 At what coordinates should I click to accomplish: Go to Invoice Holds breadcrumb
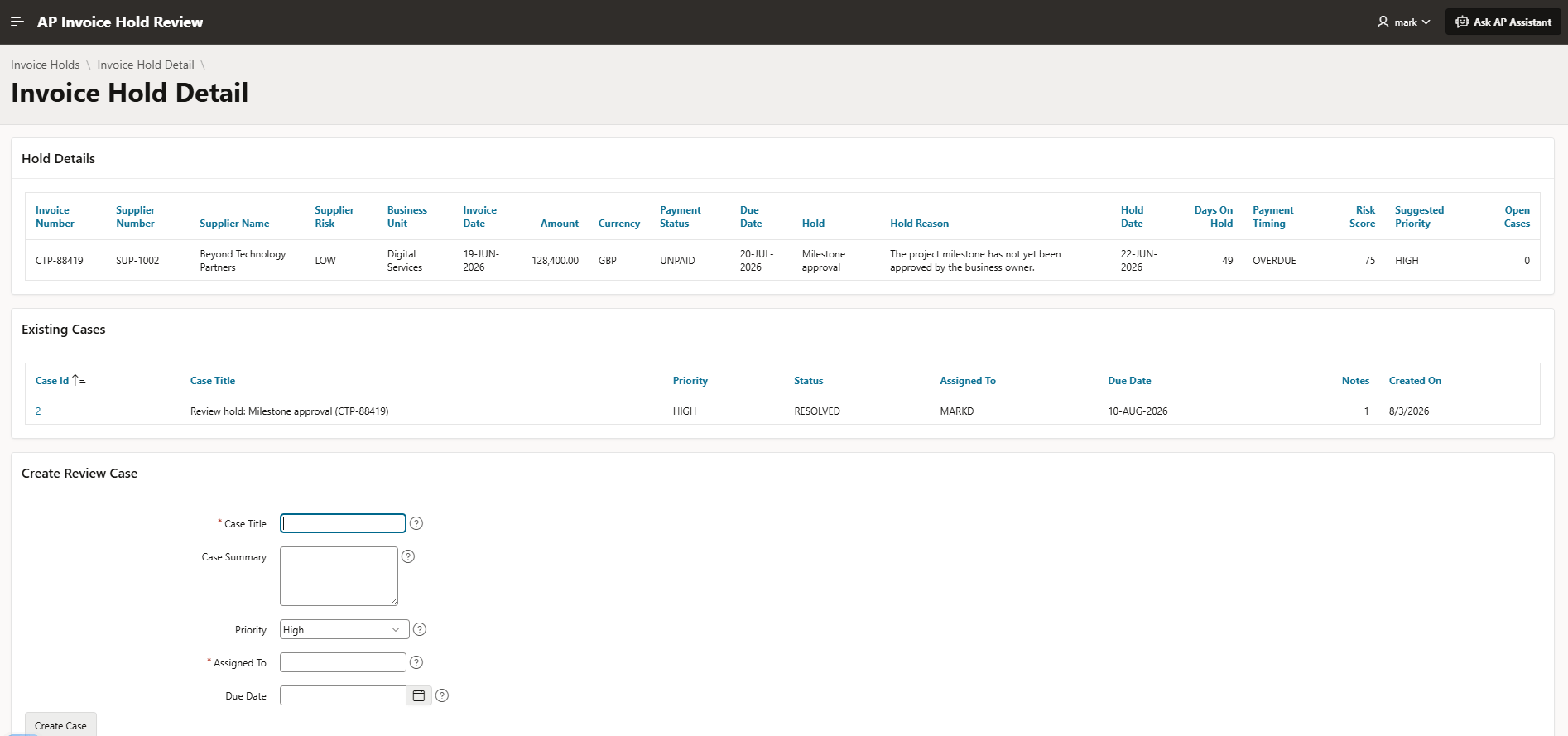[46, 65]
